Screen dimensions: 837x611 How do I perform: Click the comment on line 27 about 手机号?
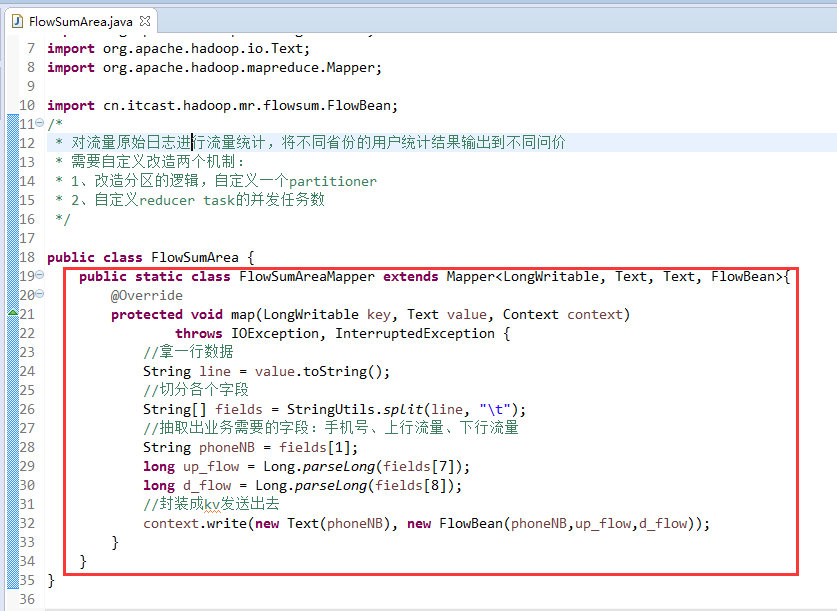[331, 428]
